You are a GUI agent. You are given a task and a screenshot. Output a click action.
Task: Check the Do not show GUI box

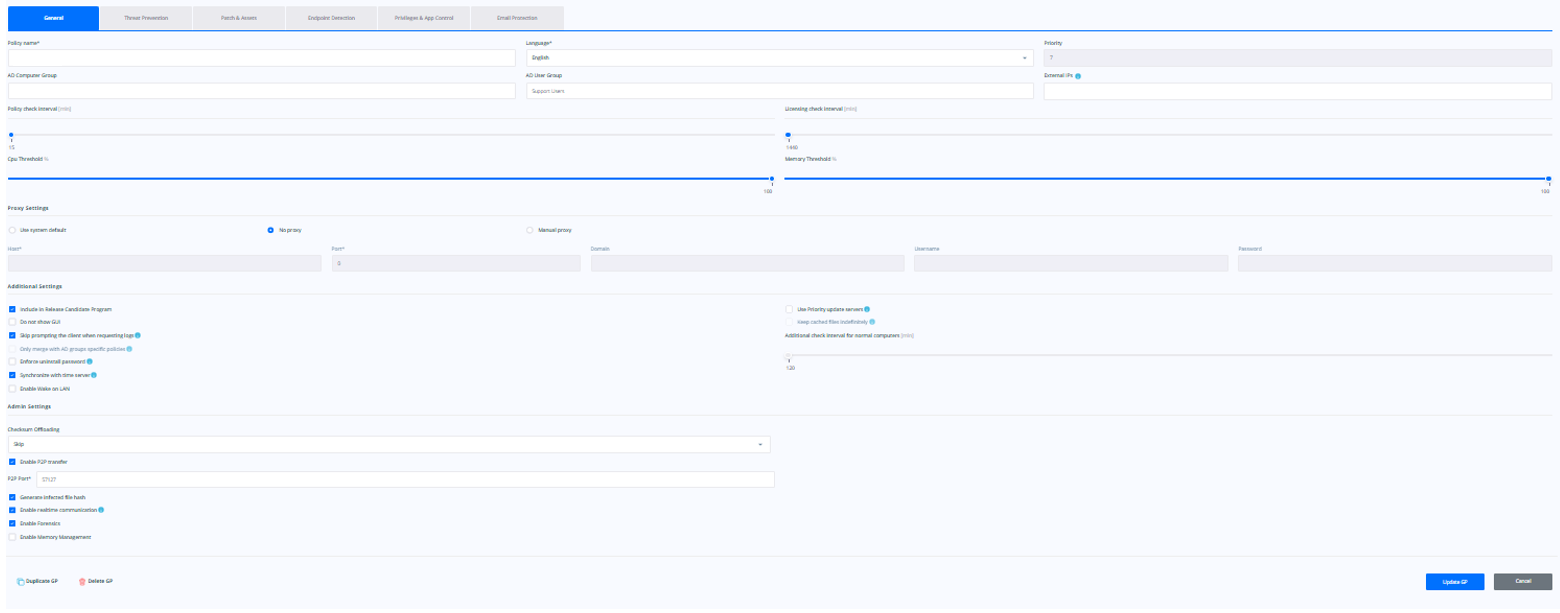point(12,322)
